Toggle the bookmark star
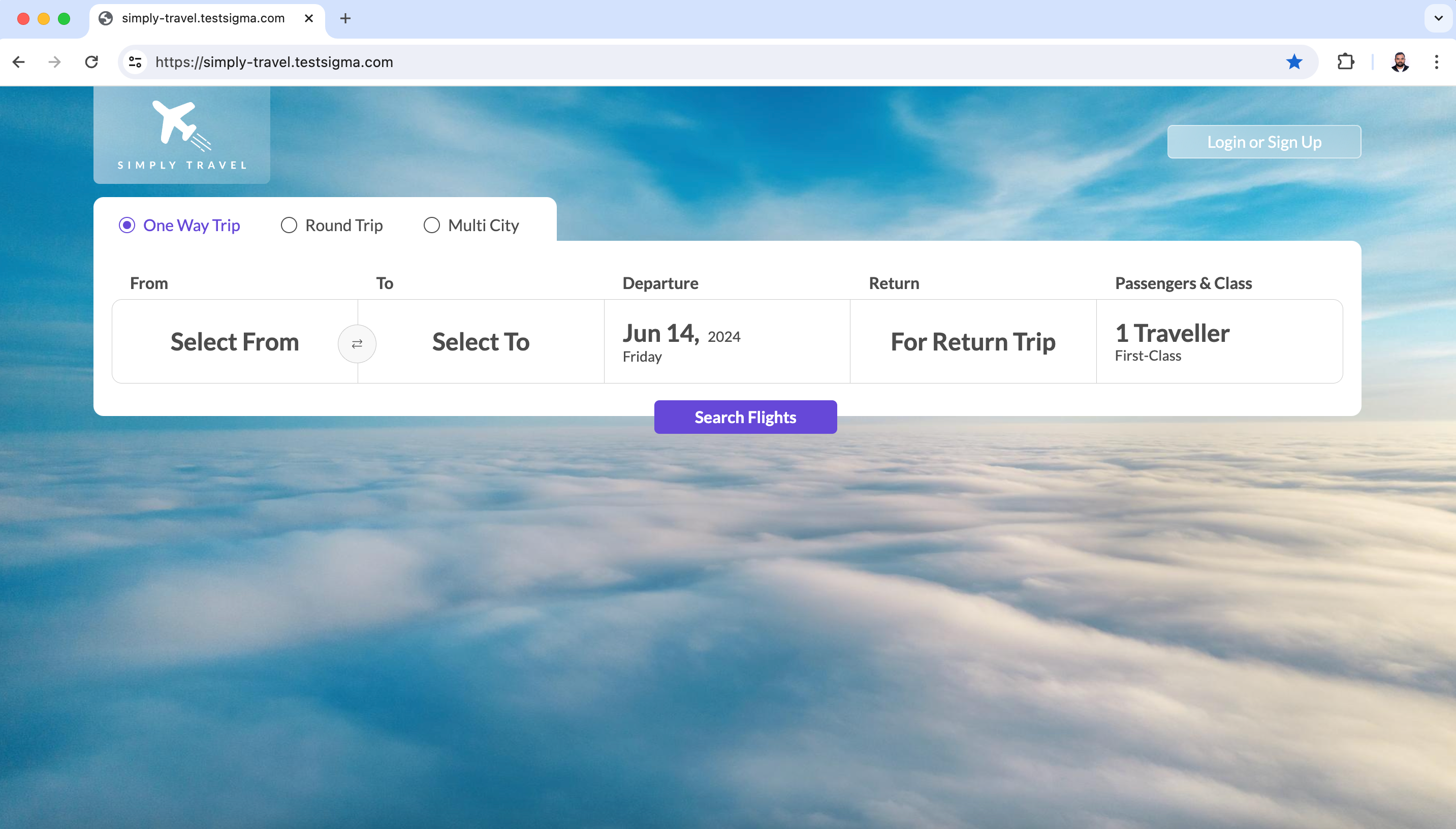Viewport: 1456px width, 829px height. tap(1294, 62)
